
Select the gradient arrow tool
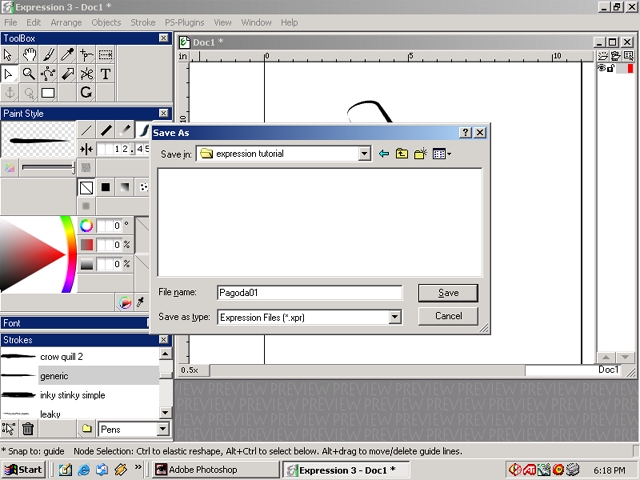click(67, 74)
